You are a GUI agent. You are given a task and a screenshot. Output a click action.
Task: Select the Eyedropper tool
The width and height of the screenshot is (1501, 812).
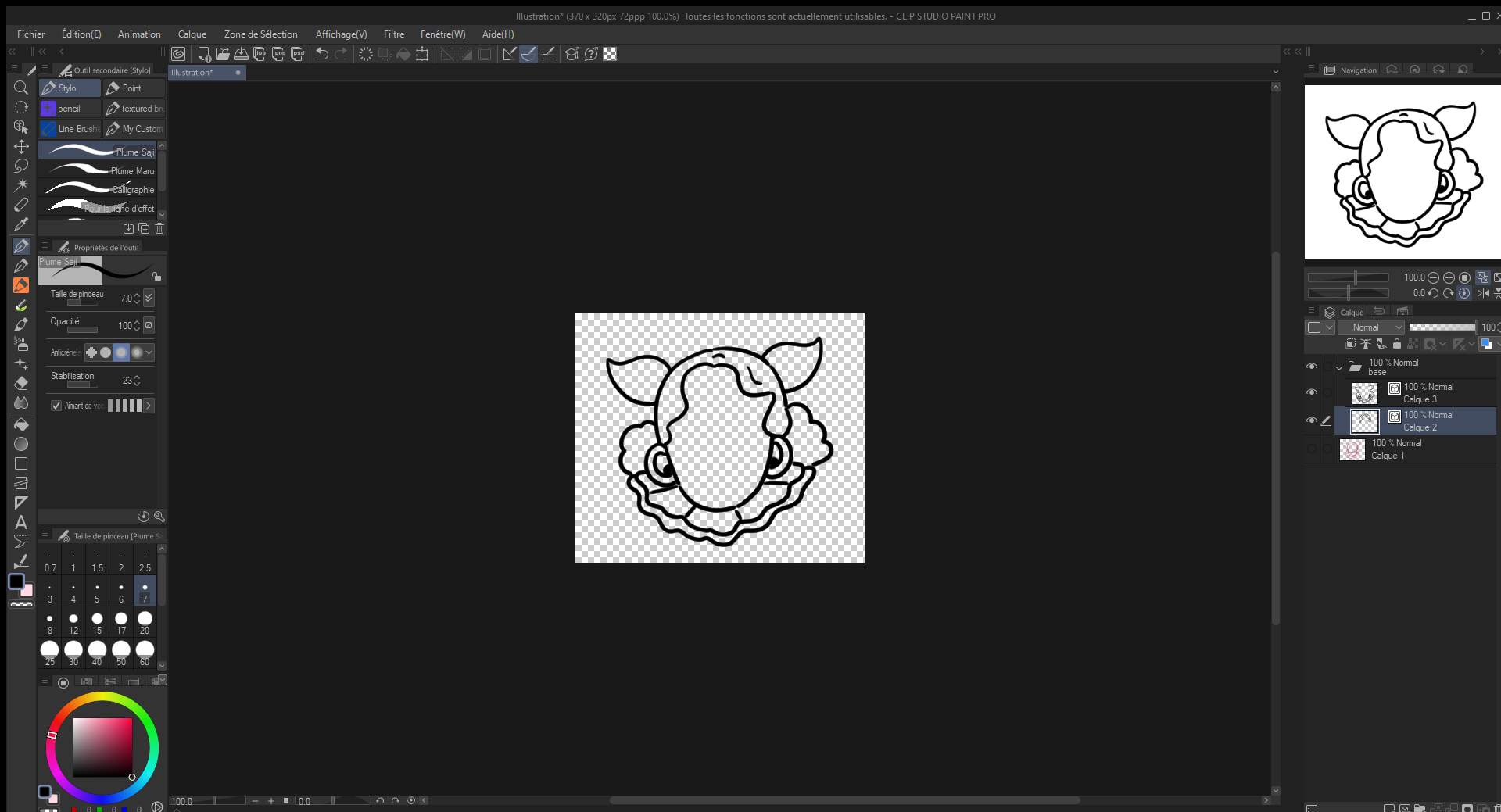21,224
